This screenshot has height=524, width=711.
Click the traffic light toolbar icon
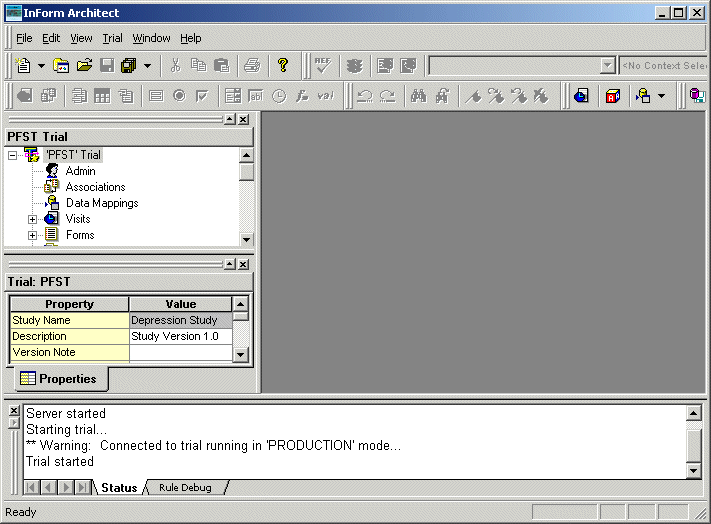(x=355, y=66)
